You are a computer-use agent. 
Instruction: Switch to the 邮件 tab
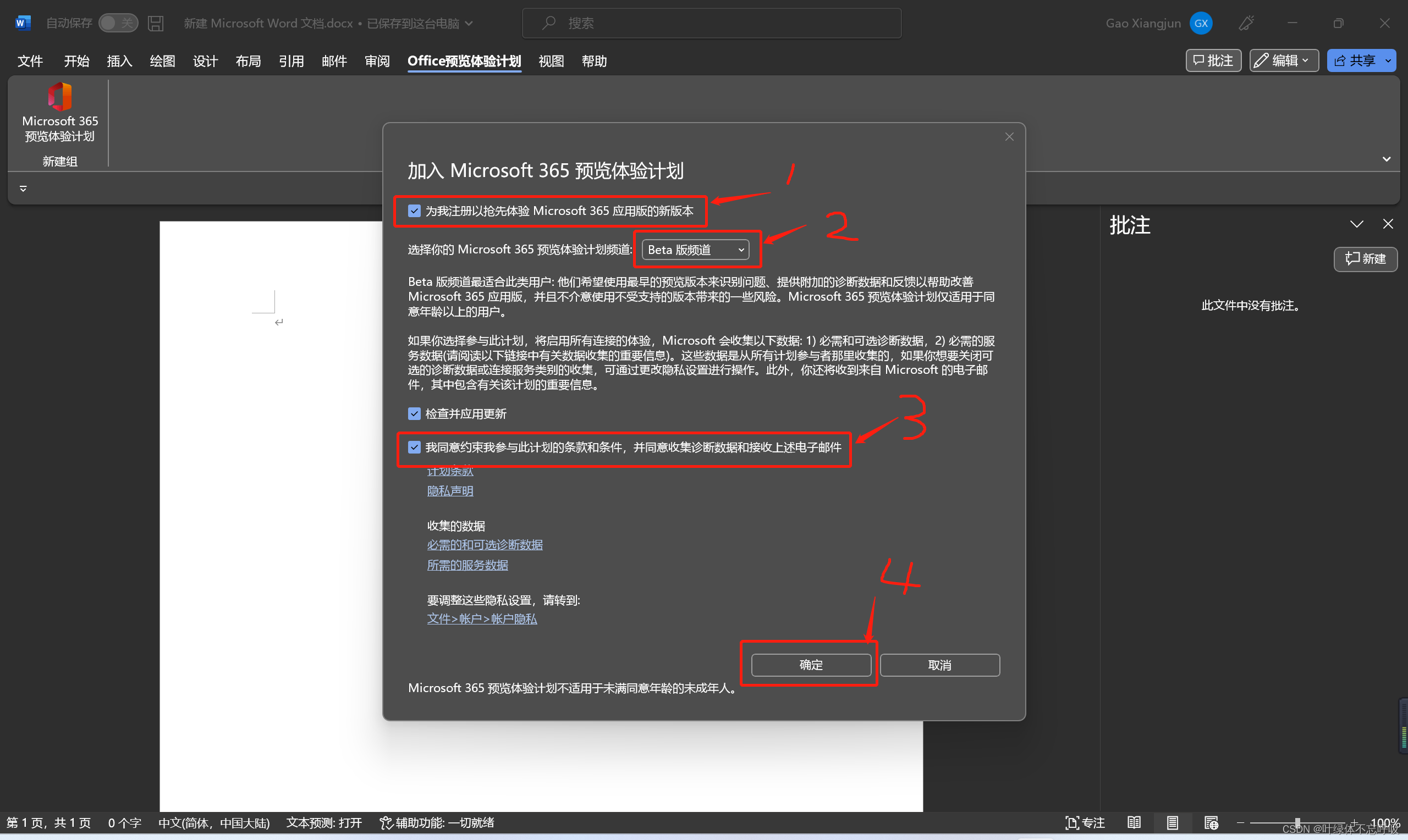(334, 60)
